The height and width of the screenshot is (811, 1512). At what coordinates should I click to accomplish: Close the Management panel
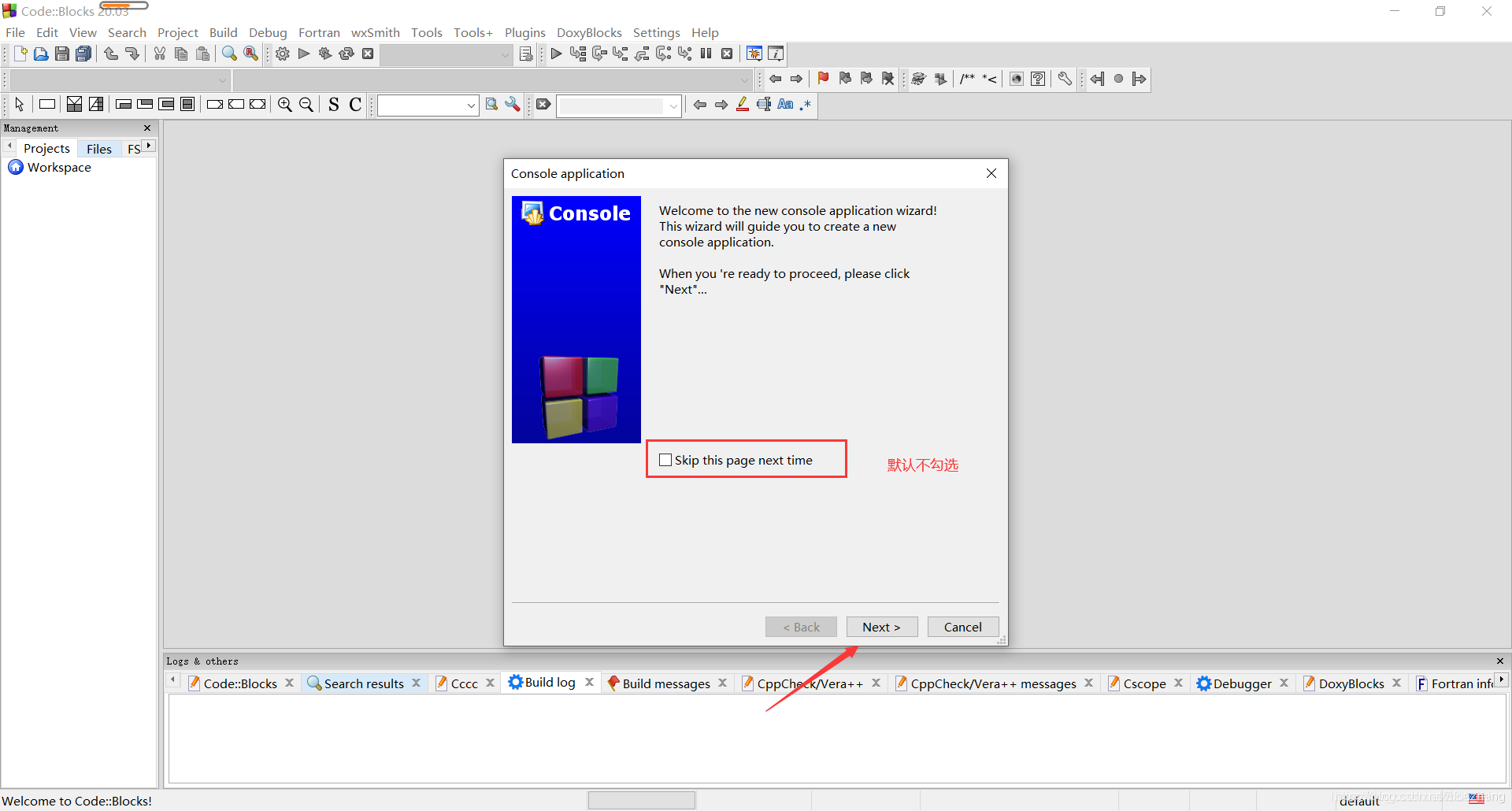(147, 128)
